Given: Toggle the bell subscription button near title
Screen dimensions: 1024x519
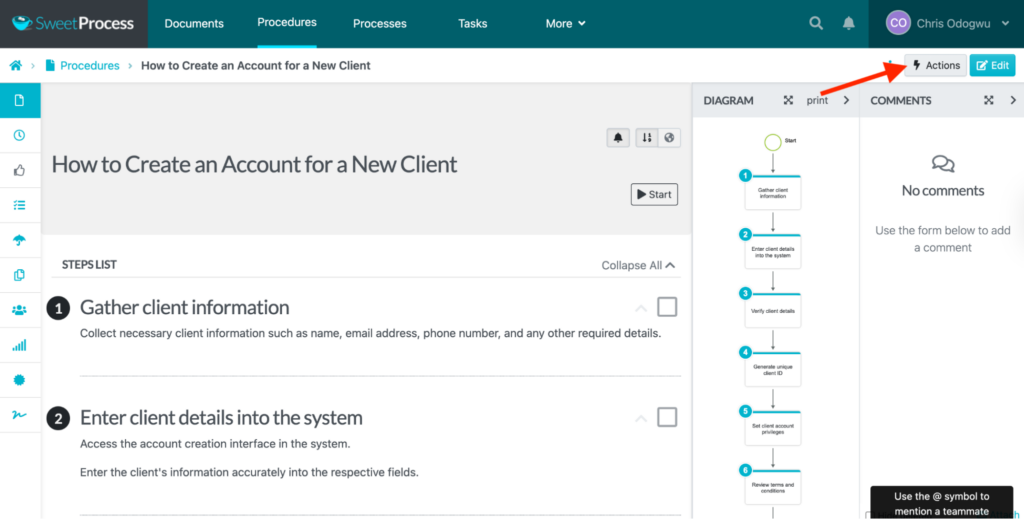Looking at the screenshot, I should 619,138.
